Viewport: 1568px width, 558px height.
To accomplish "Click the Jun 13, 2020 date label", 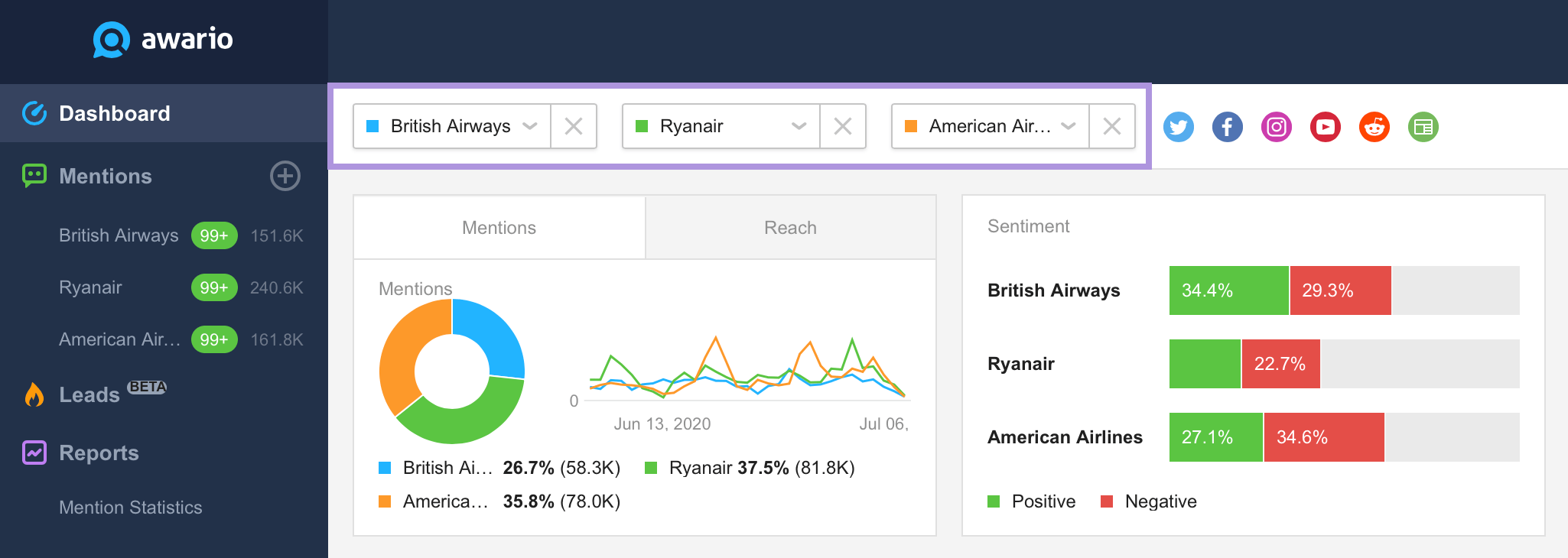I will pos(662,423).
